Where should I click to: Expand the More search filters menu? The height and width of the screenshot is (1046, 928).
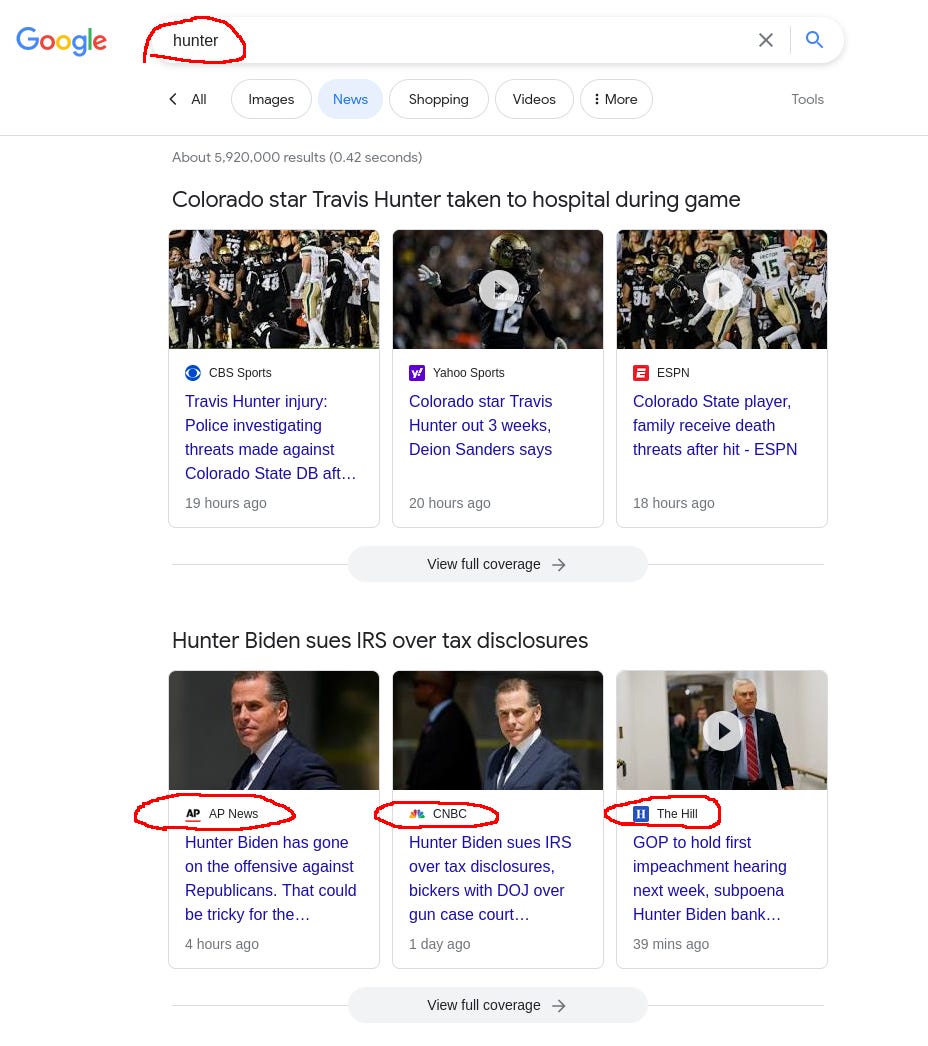[x=616, y=99]
